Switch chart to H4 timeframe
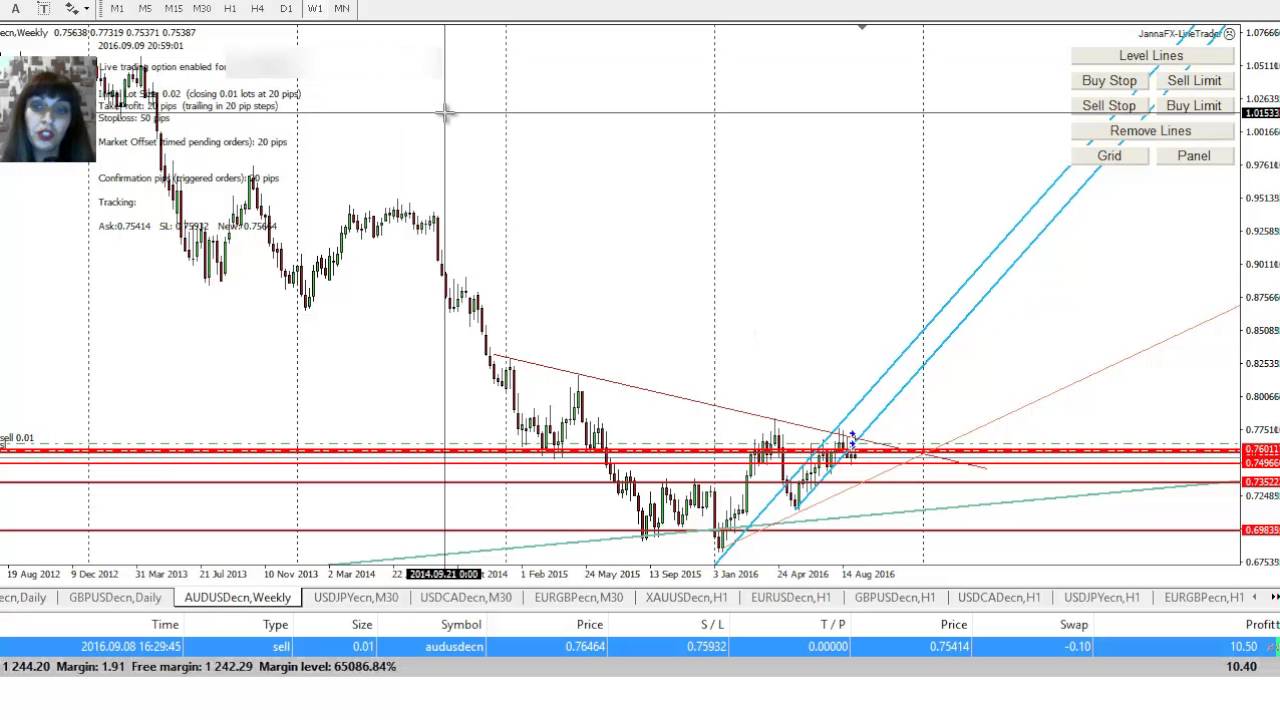 coord(258,8)
